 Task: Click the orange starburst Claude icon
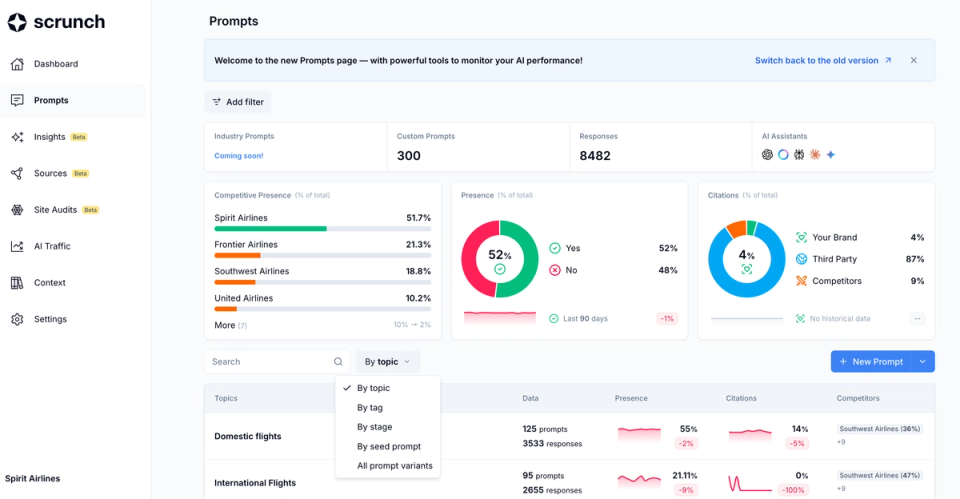(815, 155)
